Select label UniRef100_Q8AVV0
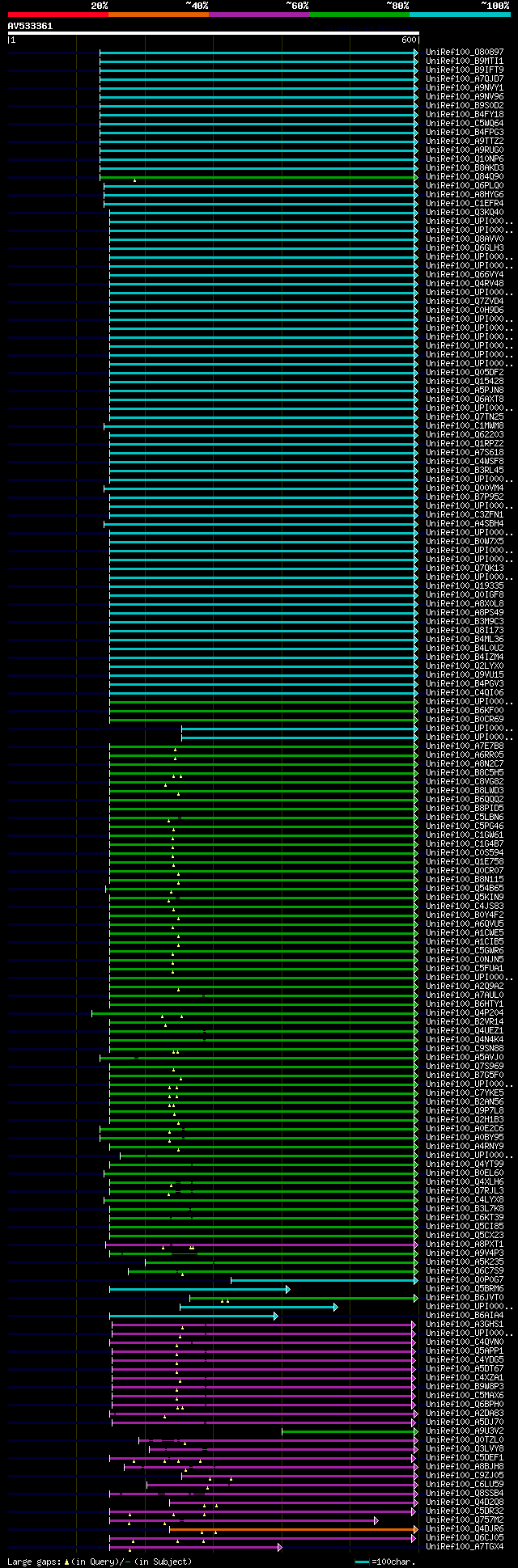This screenshot has width=518, height=1568. pos(465,239)
